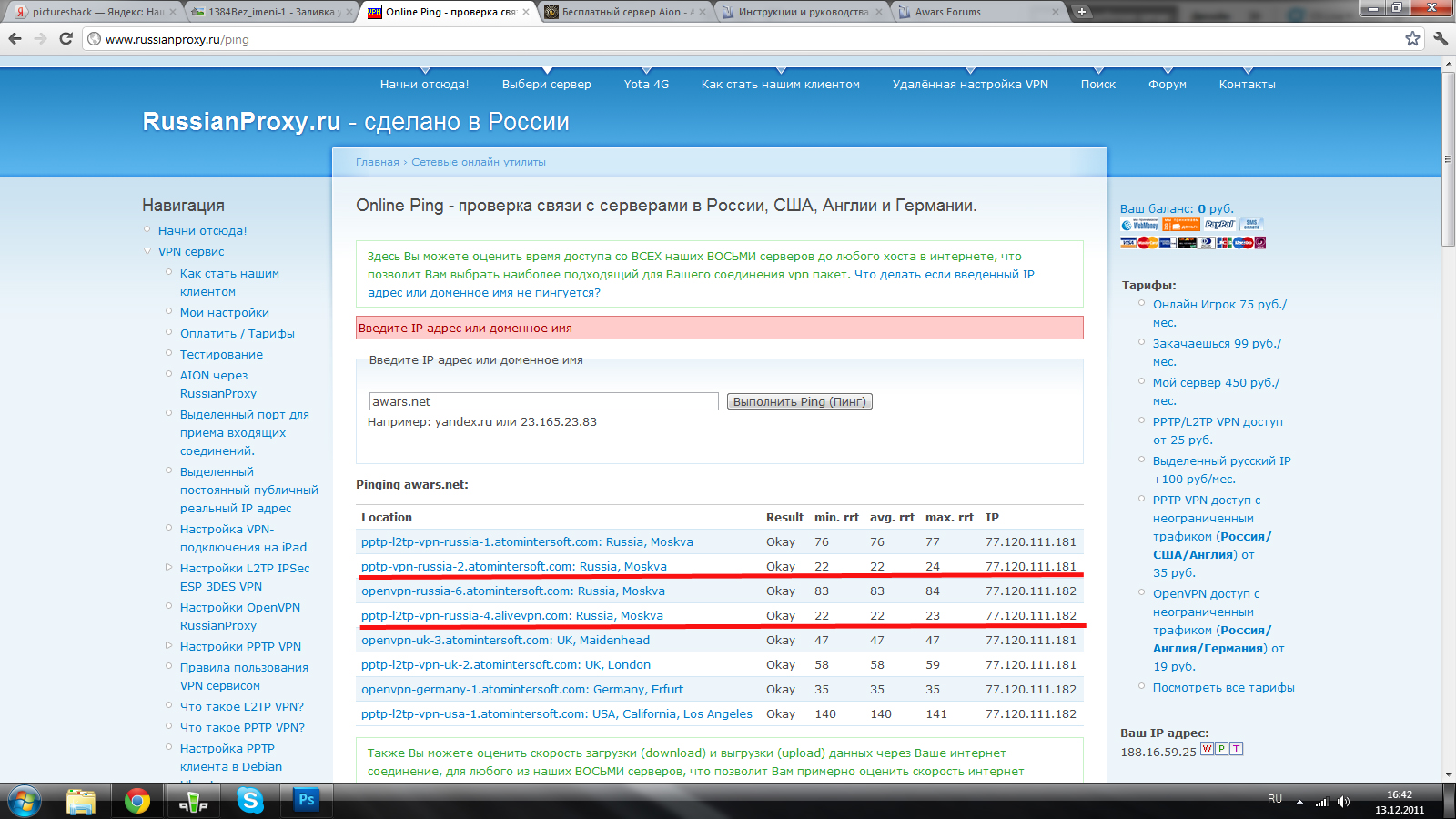The image size is (1456, 819).
Task: Open the Выбери сервер menu
Action: click(x=547, y=84)
